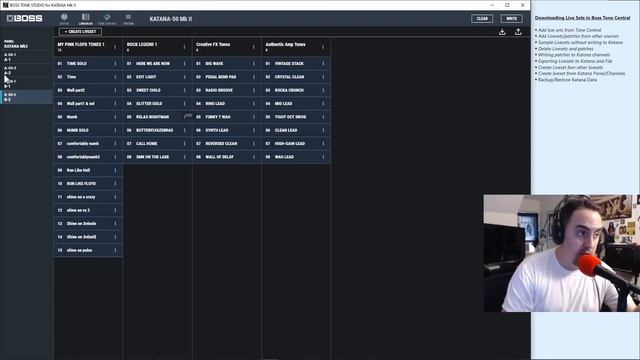Select the shine on u crazy patch
The height and width of the screenshot is (360, 640).
(88, 197)
